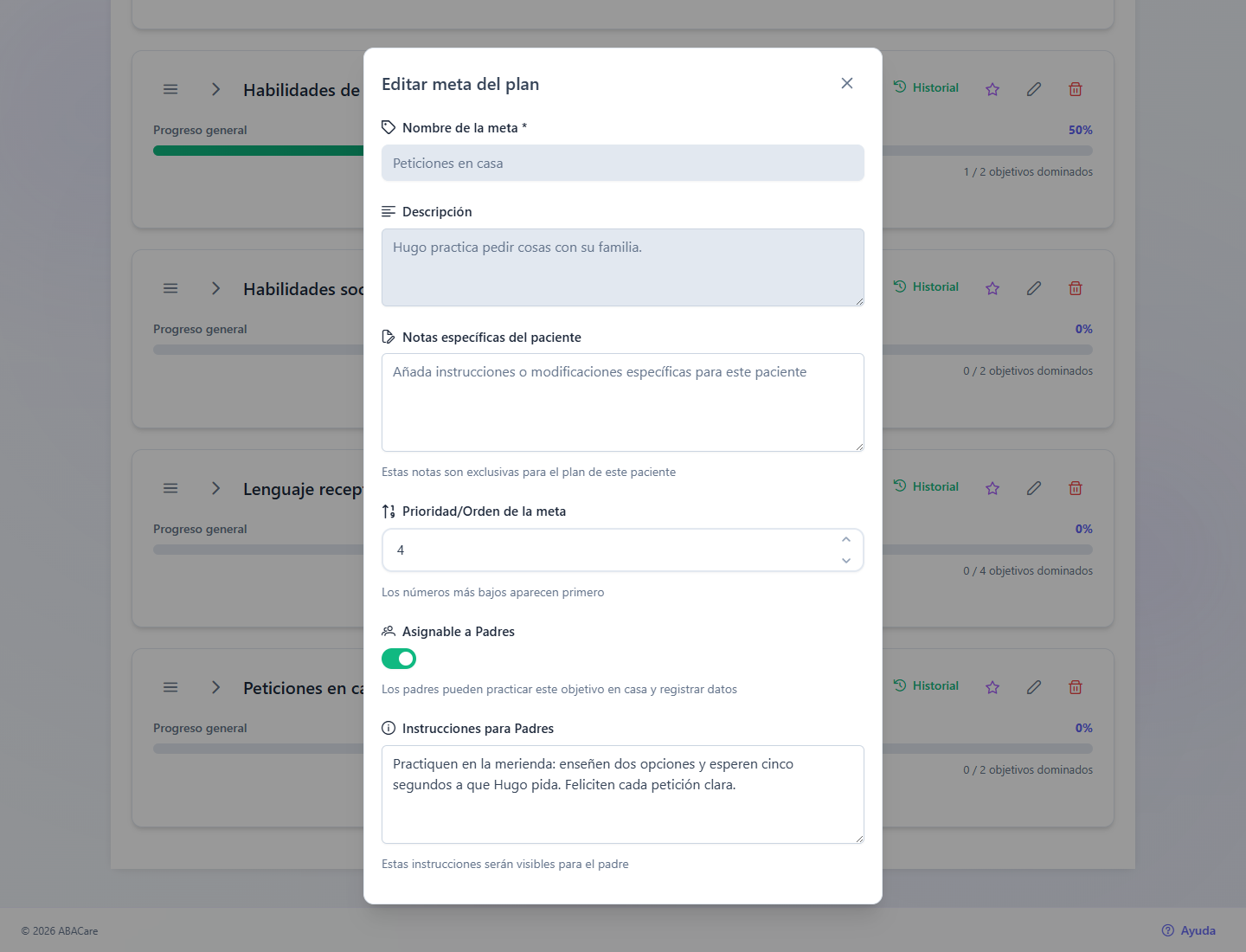Click pencil edit icon on Lenguaje recep goal
The width and height of the screenshot is (1246, 952).
click(x=1034, y=488)
